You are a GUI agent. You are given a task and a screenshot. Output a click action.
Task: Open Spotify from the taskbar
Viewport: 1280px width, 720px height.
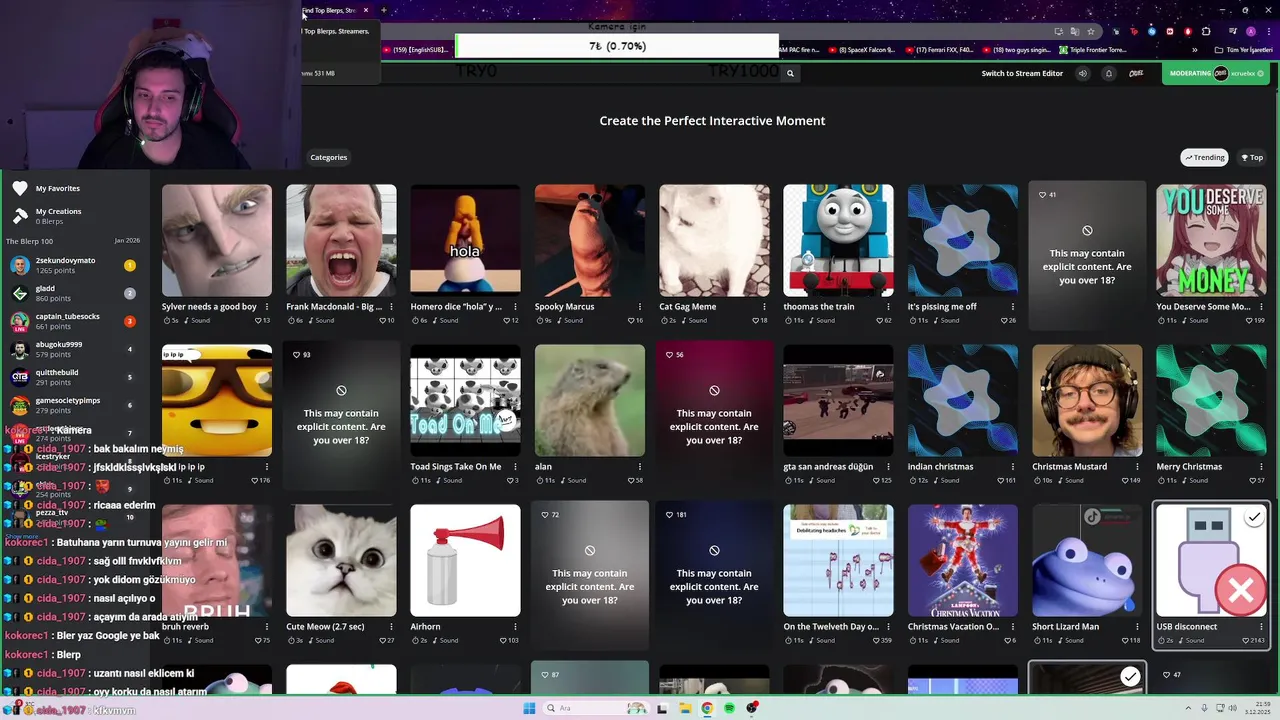click(730, 709)
